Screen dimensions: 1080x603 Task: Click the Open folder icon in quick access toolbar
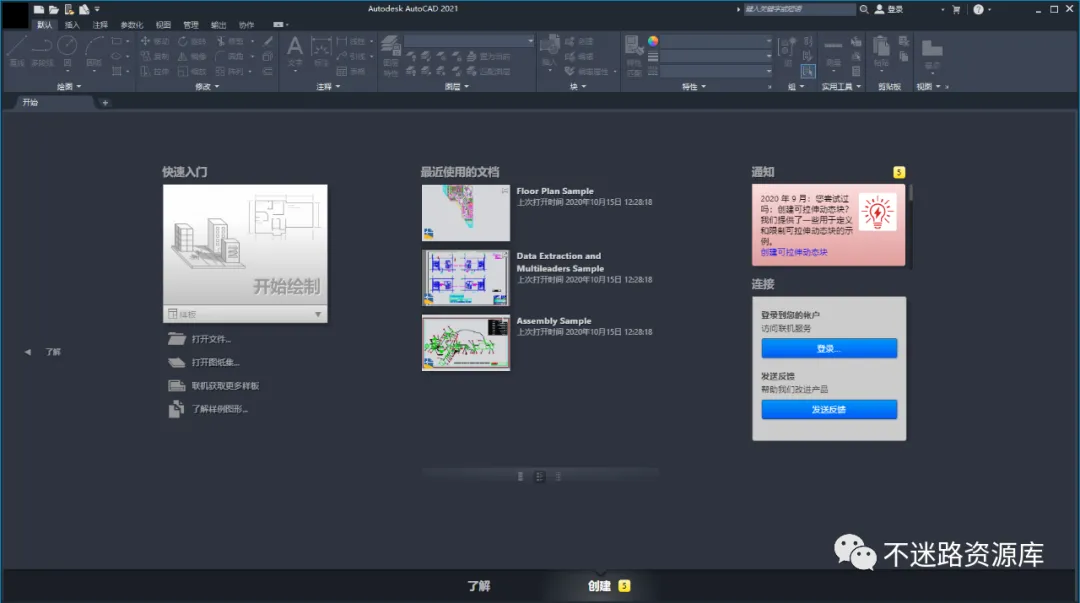[54, 9]
